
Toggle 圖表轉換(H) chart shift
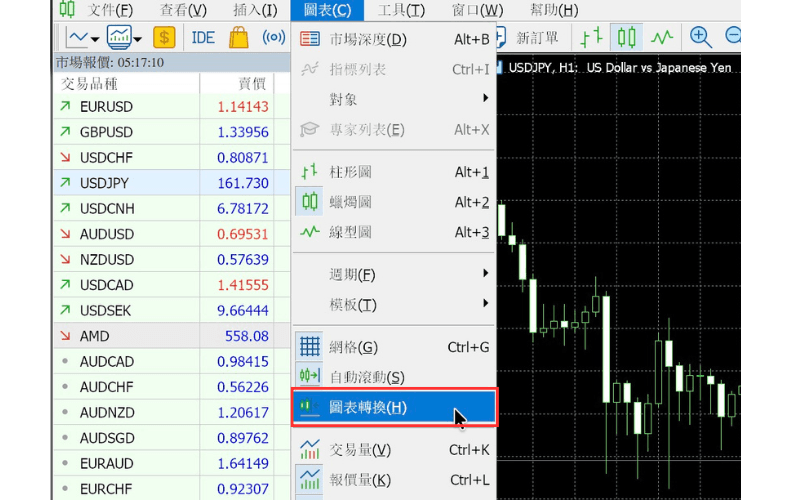394,407
